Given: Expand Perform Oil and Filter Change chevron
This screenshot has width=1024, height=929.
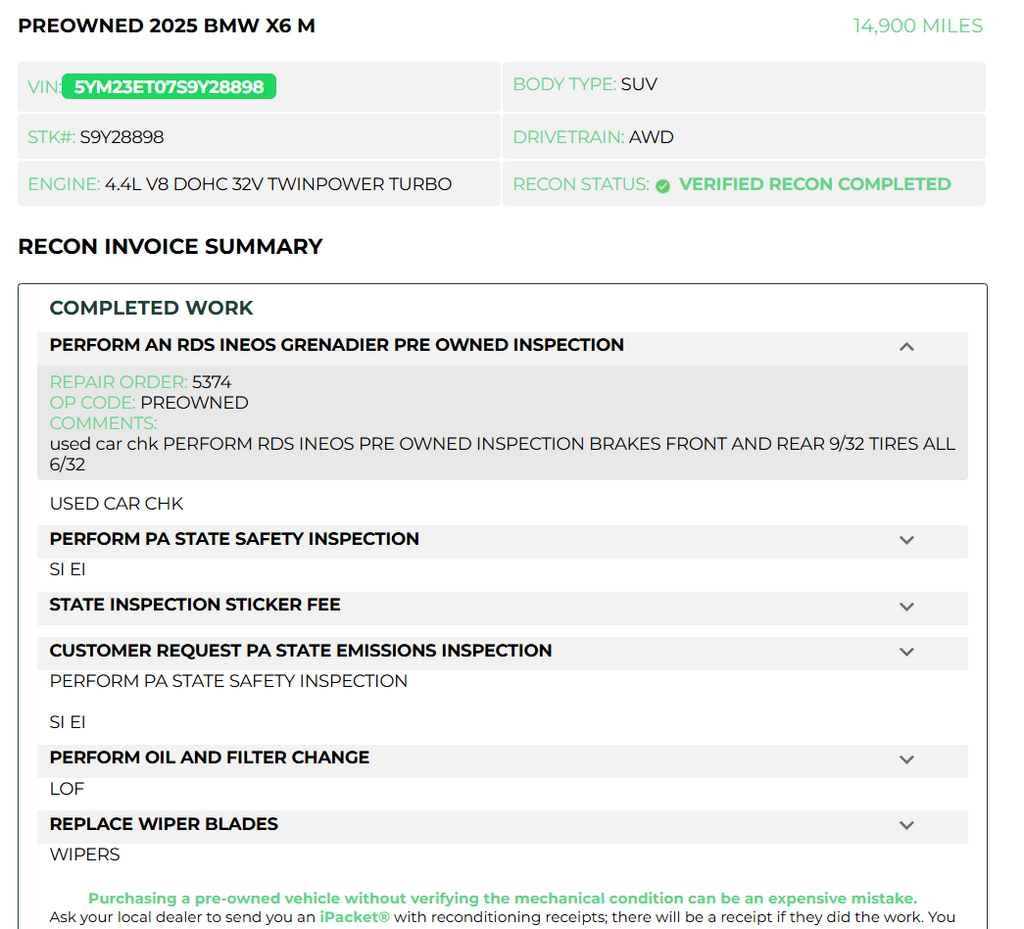Looking at the screenshot, I should (x=906, y=759).
